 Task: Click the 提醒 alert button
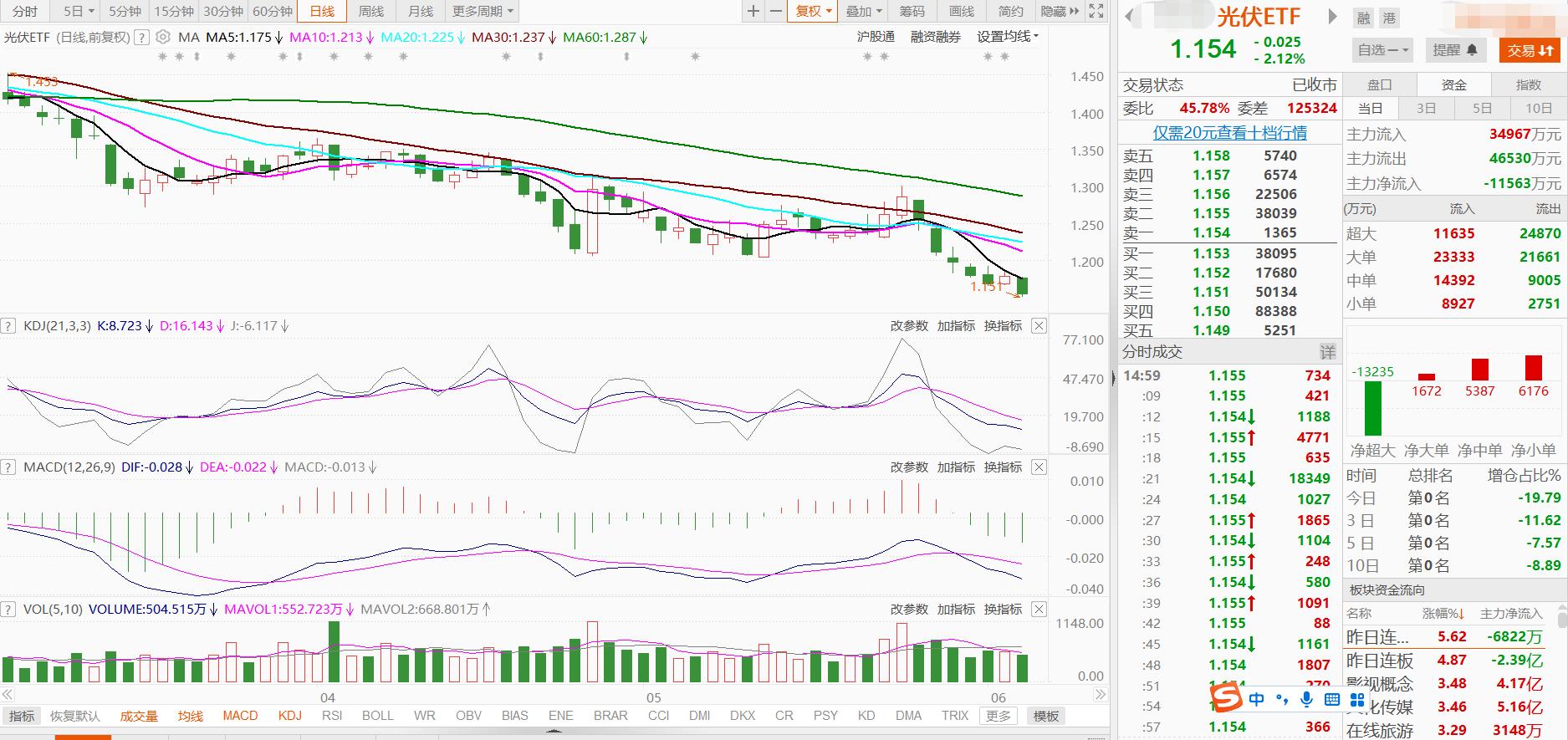(1455, 50)
